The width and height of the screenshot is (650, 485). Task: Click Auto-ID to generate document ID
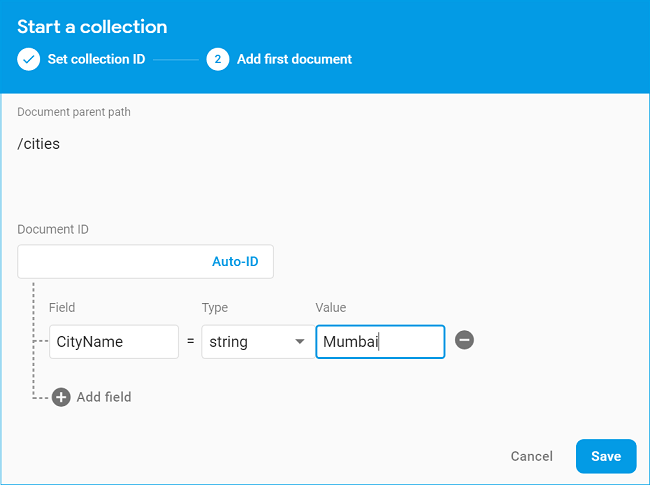tap(235, 262)
